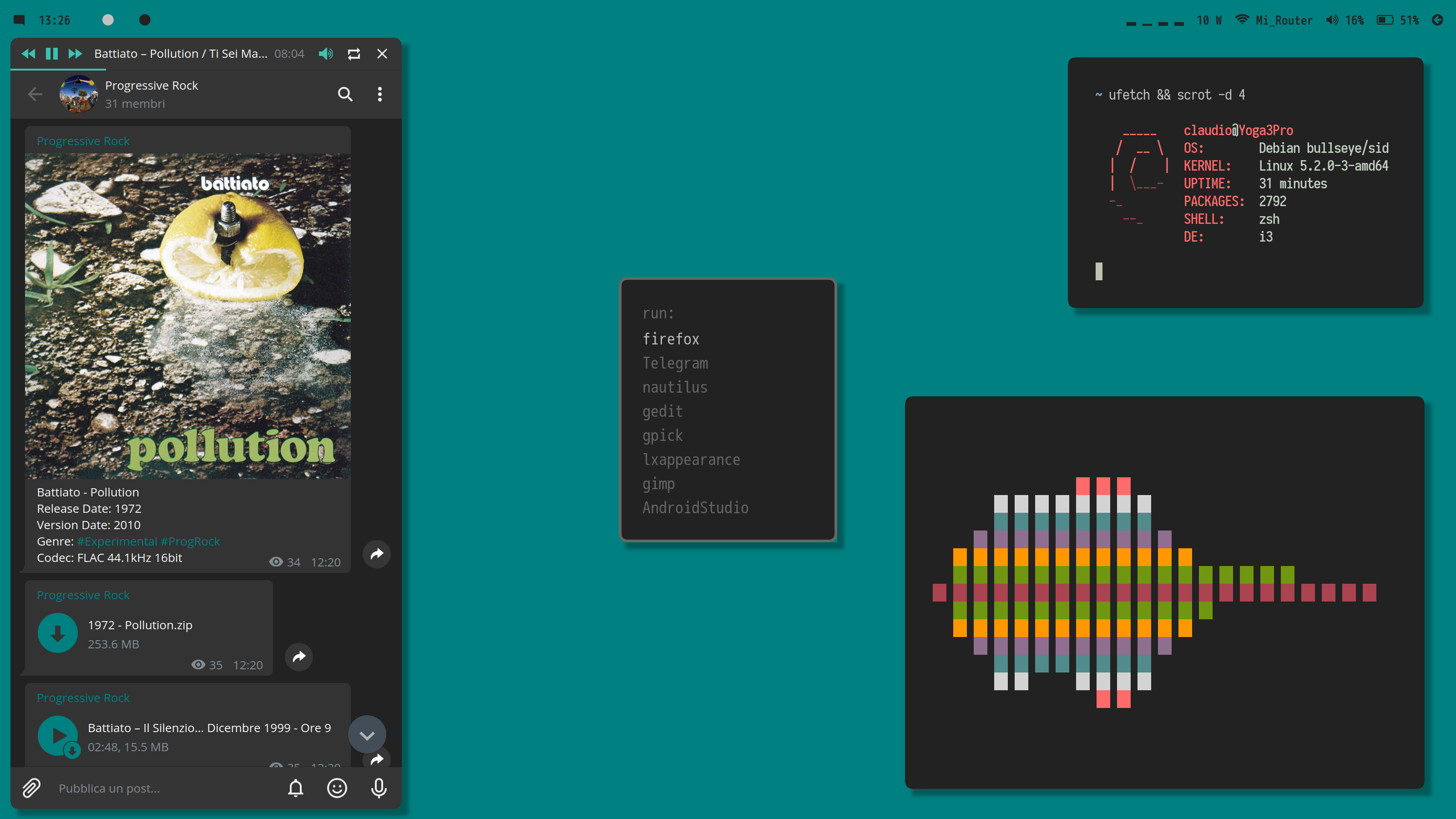Go back to the chat list
The image size is (1456, 819).
tap(35, 94)
